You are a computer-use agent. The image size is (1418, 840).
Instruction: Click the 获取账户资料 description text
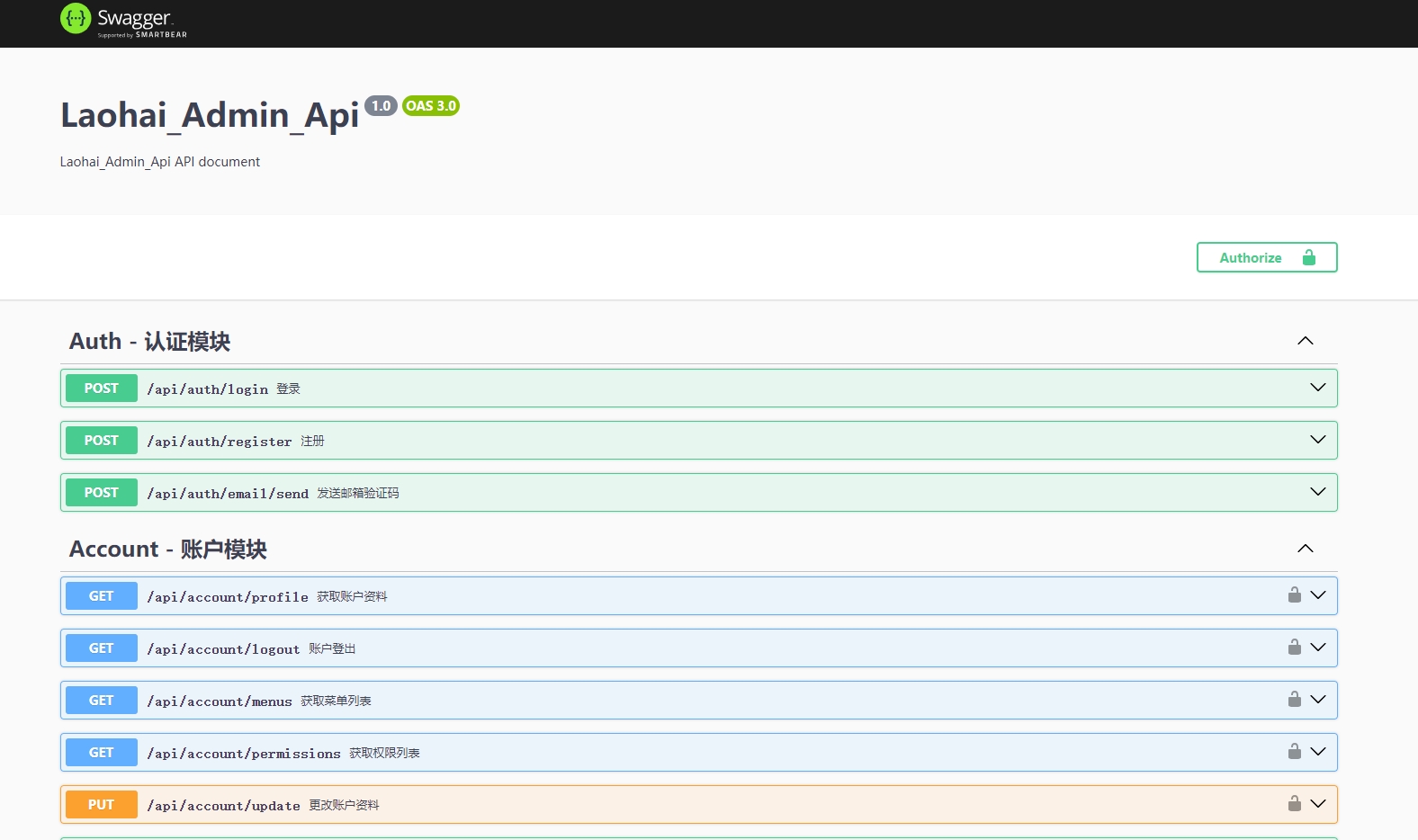(352, 596)
